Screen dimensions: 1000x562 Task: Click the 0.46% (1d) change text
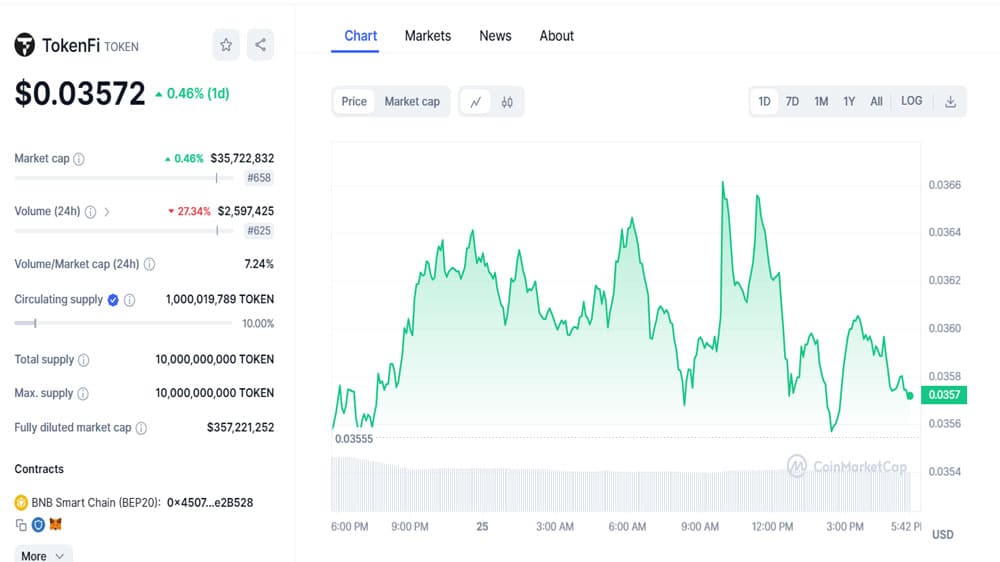coord(198,94)
